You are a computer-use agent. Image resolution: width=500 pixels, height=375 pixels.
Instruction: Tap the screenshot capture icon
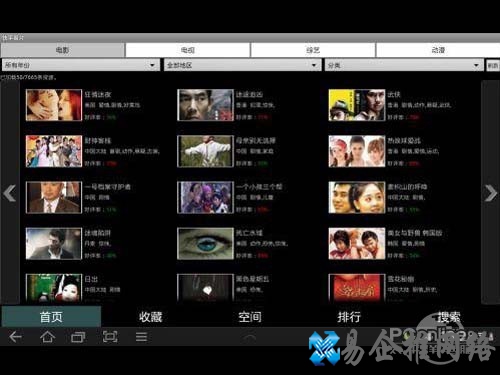pyautogui.click(x=110, y=337)
